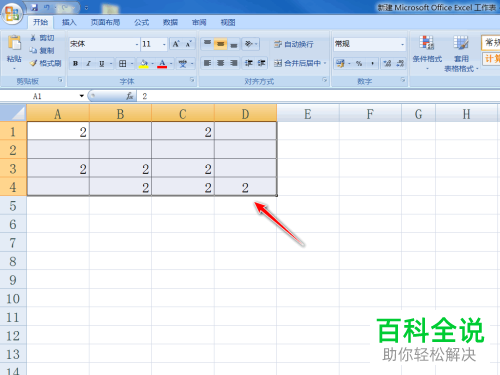500x375 pixels.
Task: Expand the number (数字) dialog launcher
Action: click(x=403, y=80)
